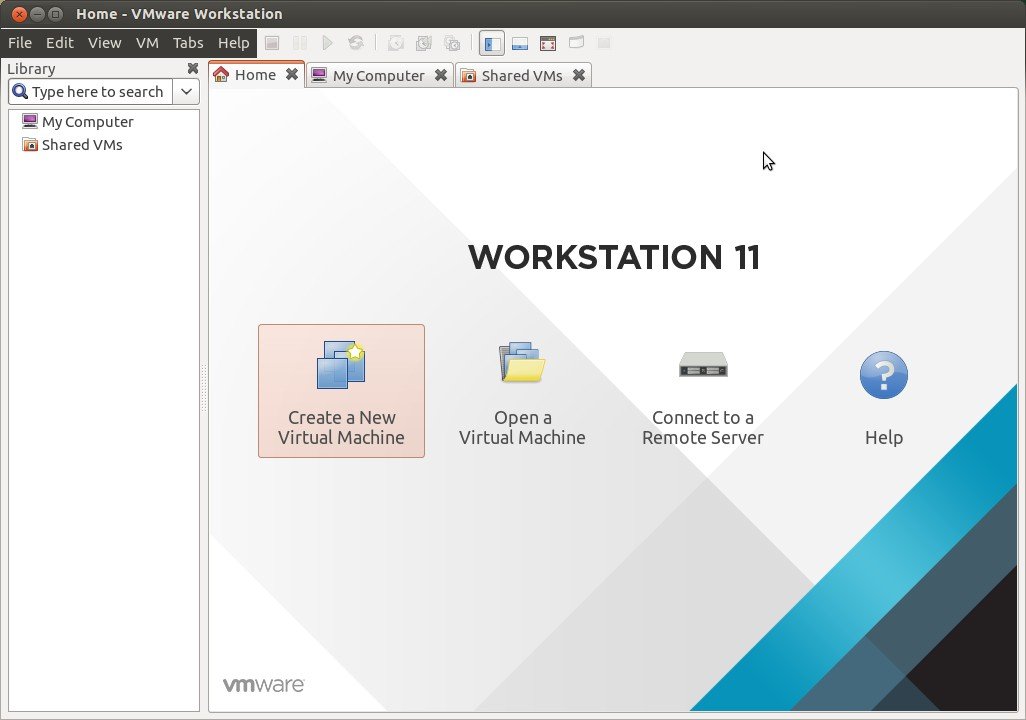Click the Unity mode toolbar icon
Image resolution: width=1026 pixels, height=720 pixels.
click(576, 43)
